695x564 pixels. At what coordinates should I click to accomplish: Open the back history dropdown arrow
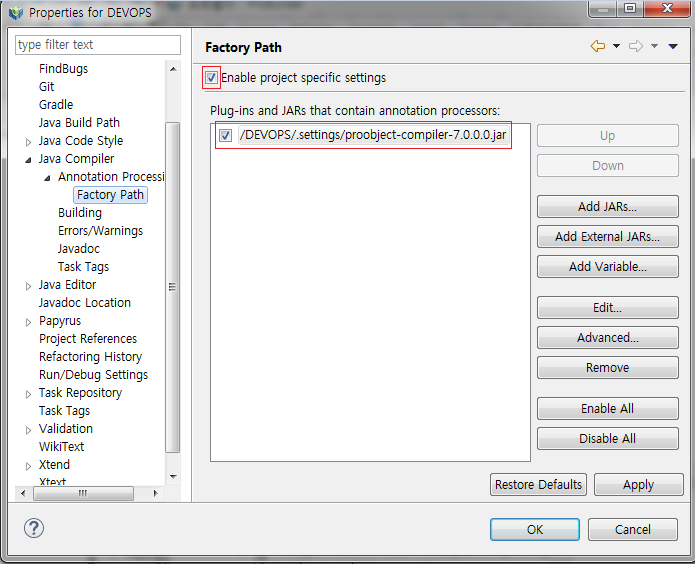pyautogui.click(x=616, y=46)
